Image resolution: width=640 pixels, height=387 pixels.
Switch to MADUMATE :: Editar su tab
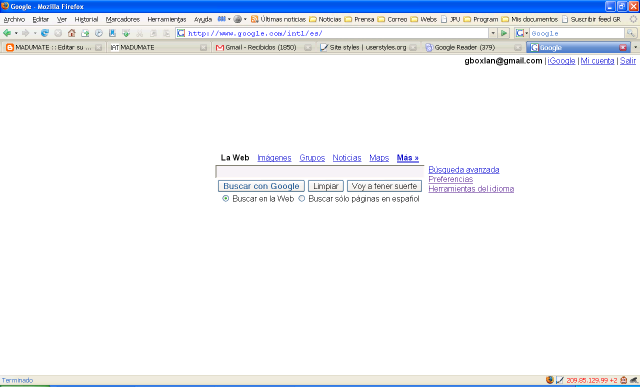[x=54, y=47]
